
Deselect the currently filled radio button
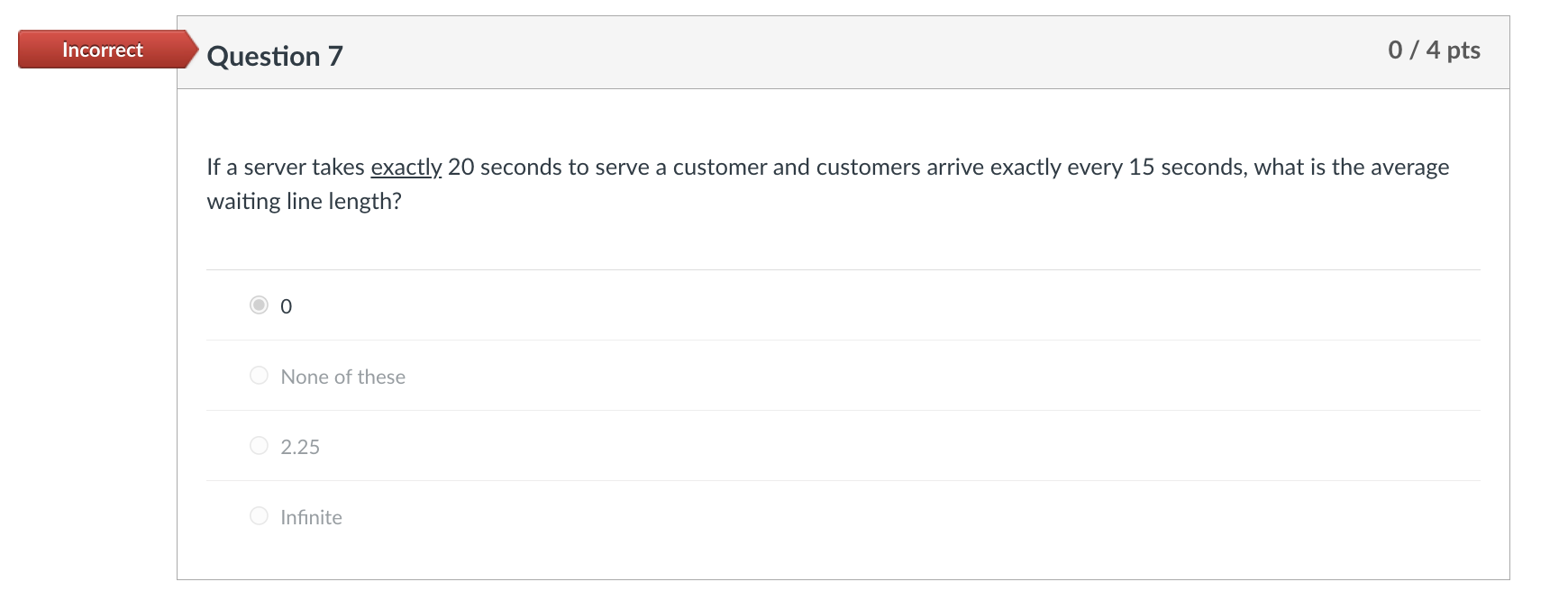(x=258, y=306)
